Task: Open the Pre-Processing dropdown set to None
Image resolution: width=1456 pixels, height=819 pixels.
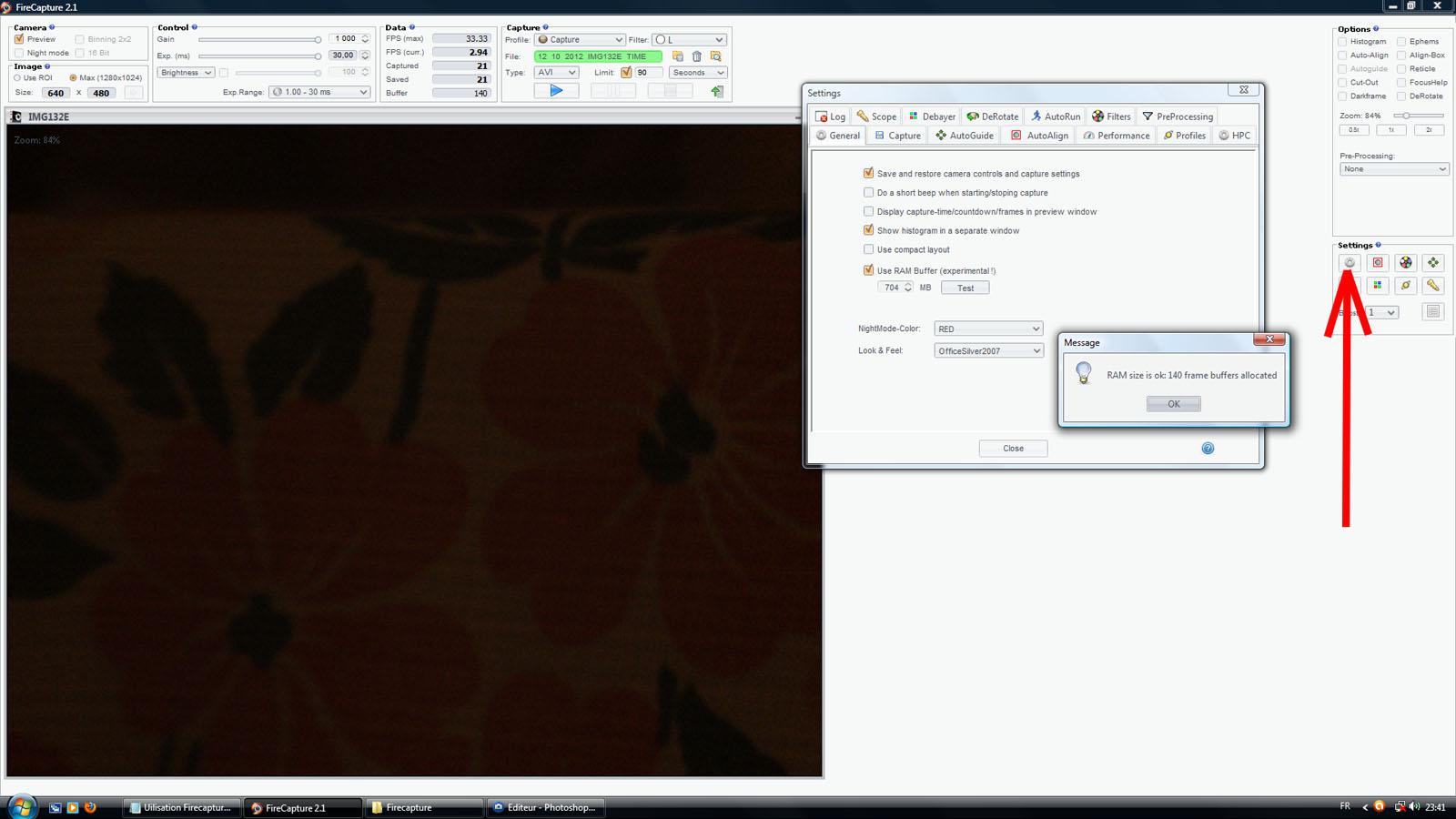Action: pyautogui.click(x=1394, y=169)
